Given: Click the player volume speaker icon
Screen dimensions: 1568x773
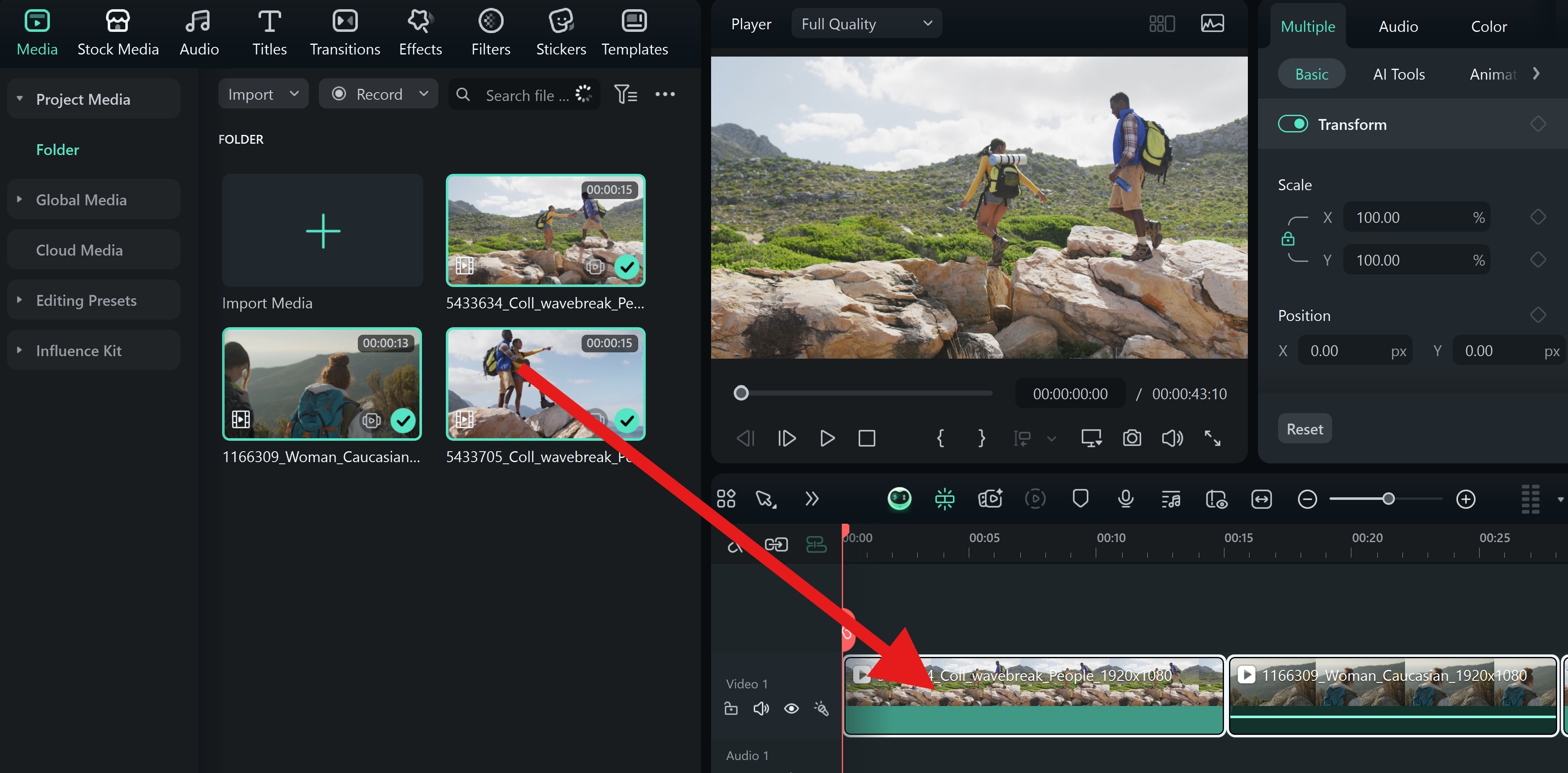Looking at the screenshot, I should pyautogui.click(x=1172, y=438).
